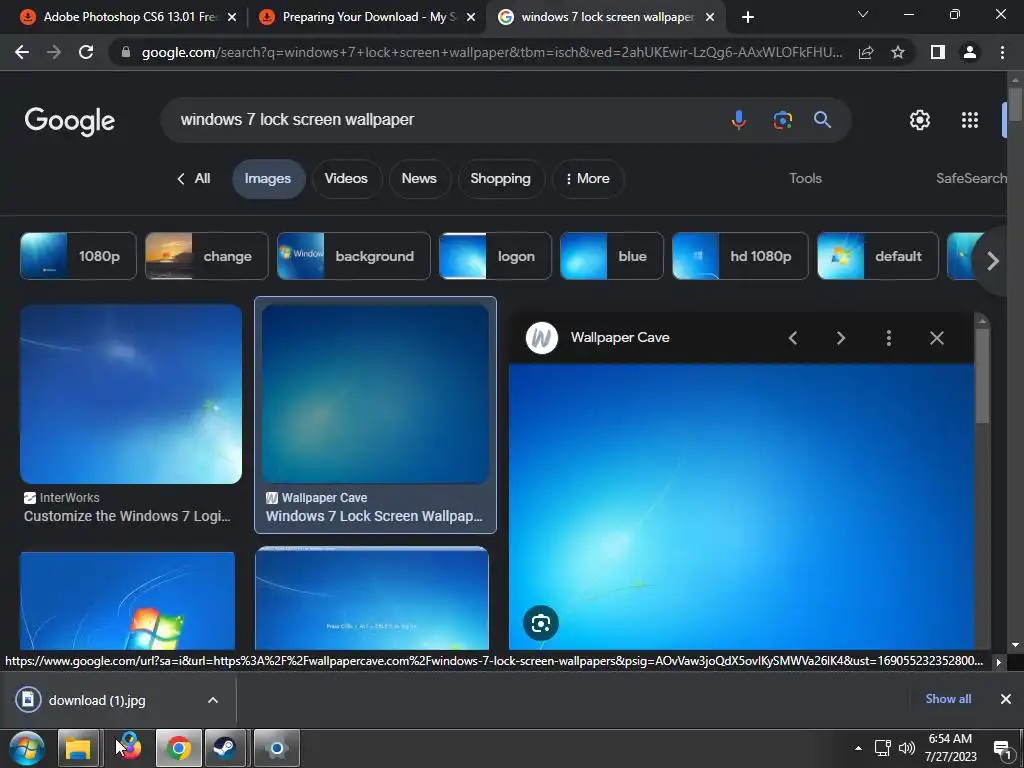Bookmark this page with the star icon
This screenshot has width=1024, height=768.
[898, 52]
